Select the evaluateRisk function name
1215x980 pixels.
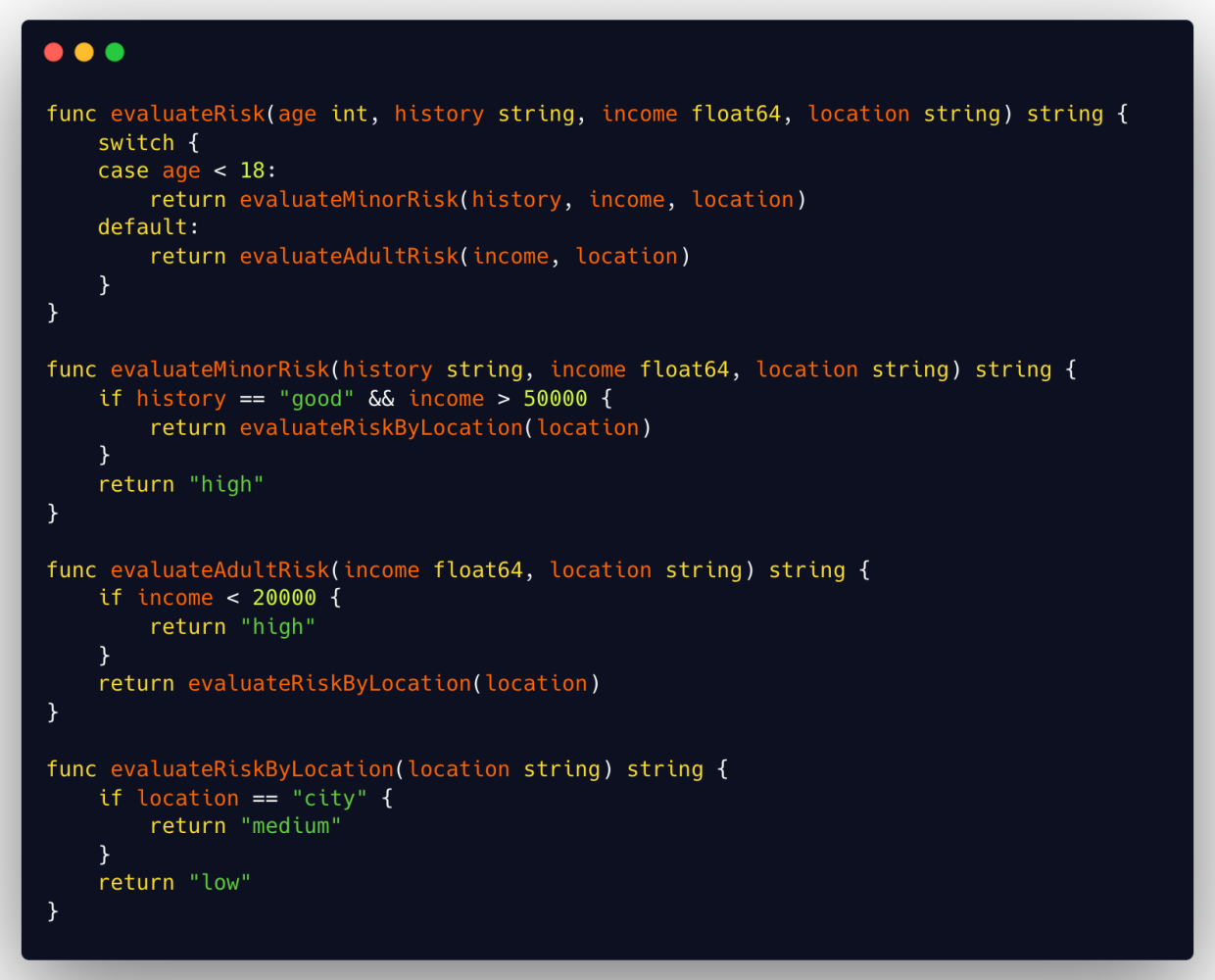tap(187, 114)
